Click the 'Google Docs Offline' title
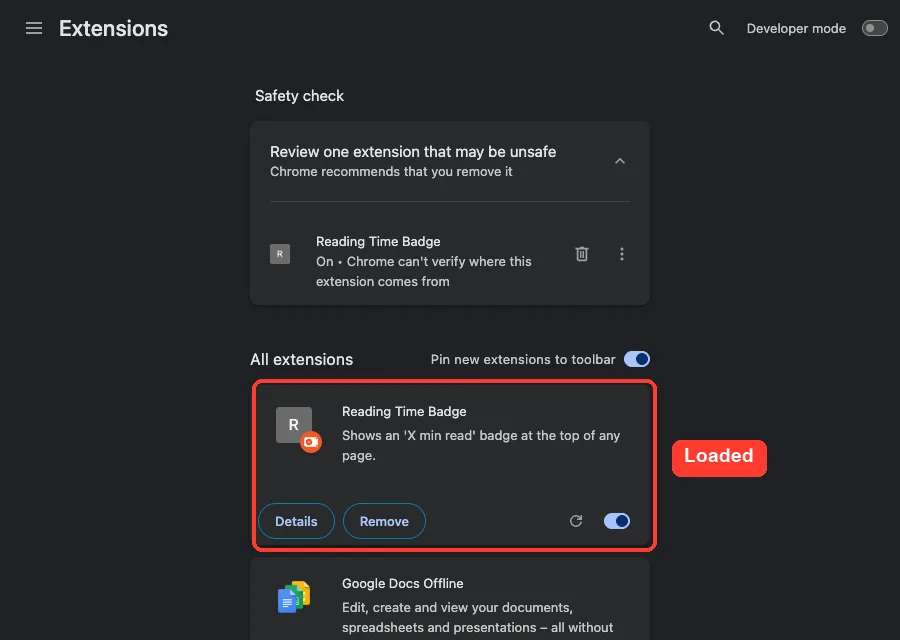The image size is (900, 640). [402, 584]
